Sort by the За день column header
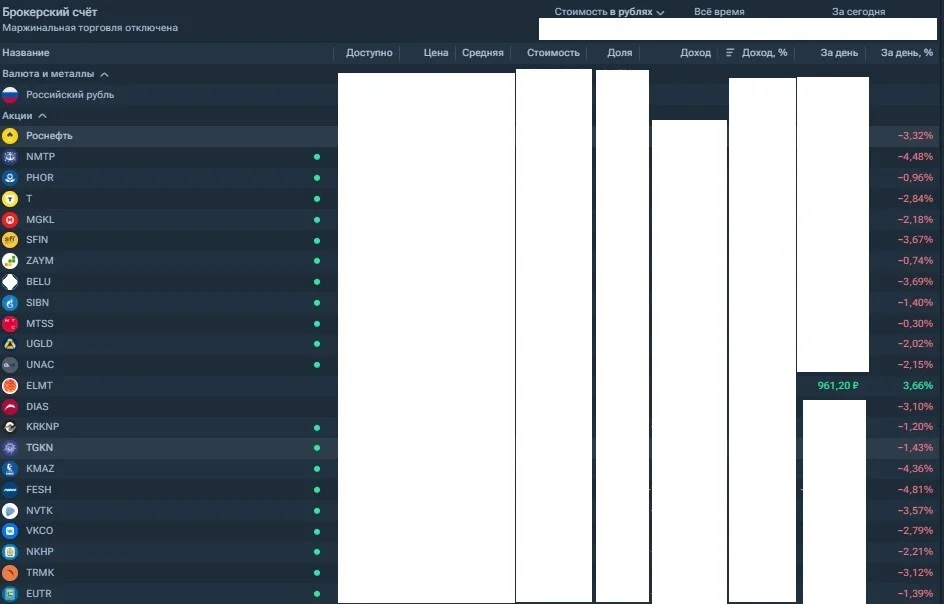The width and height of the screenshot is (944, 604). [x=839, y=53]
